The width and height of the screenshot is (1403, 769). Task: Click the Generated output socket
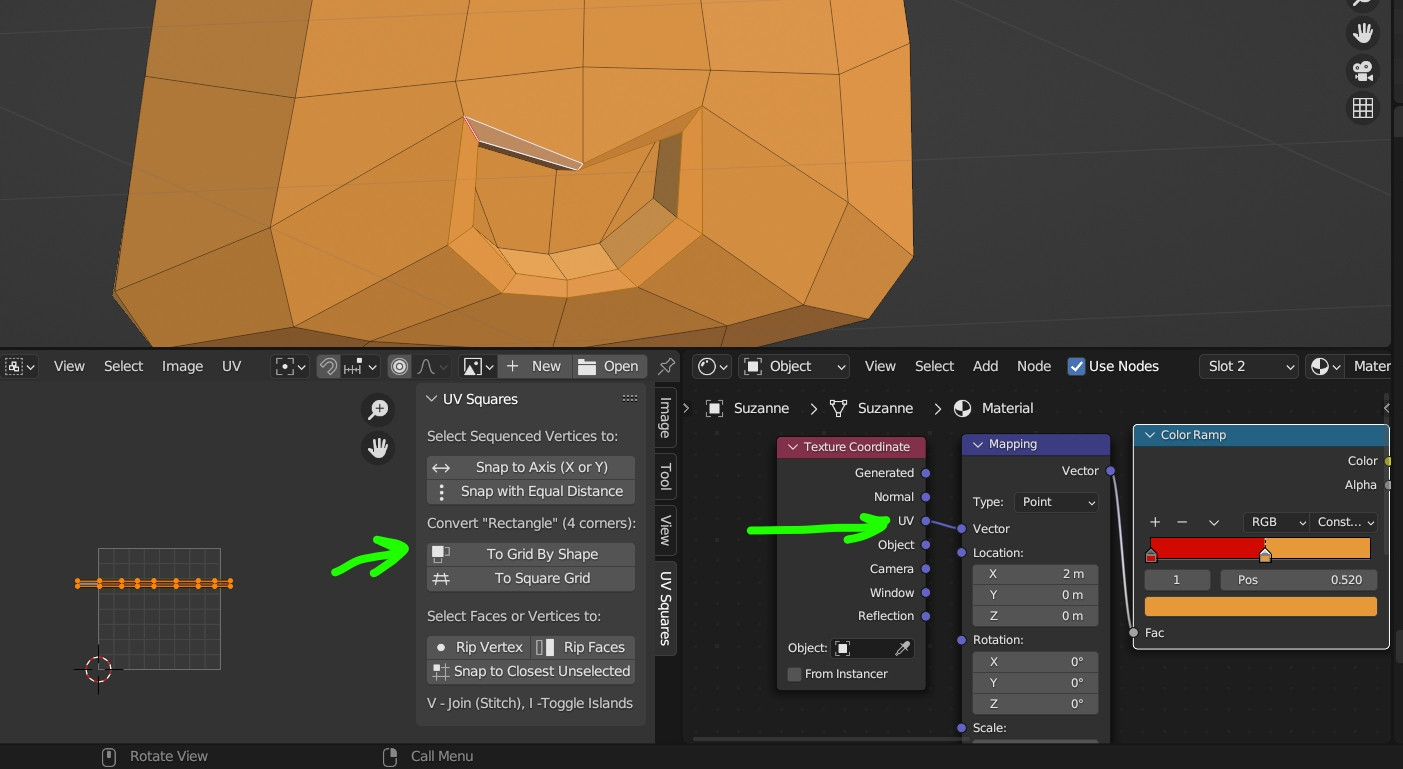[926, 473]
